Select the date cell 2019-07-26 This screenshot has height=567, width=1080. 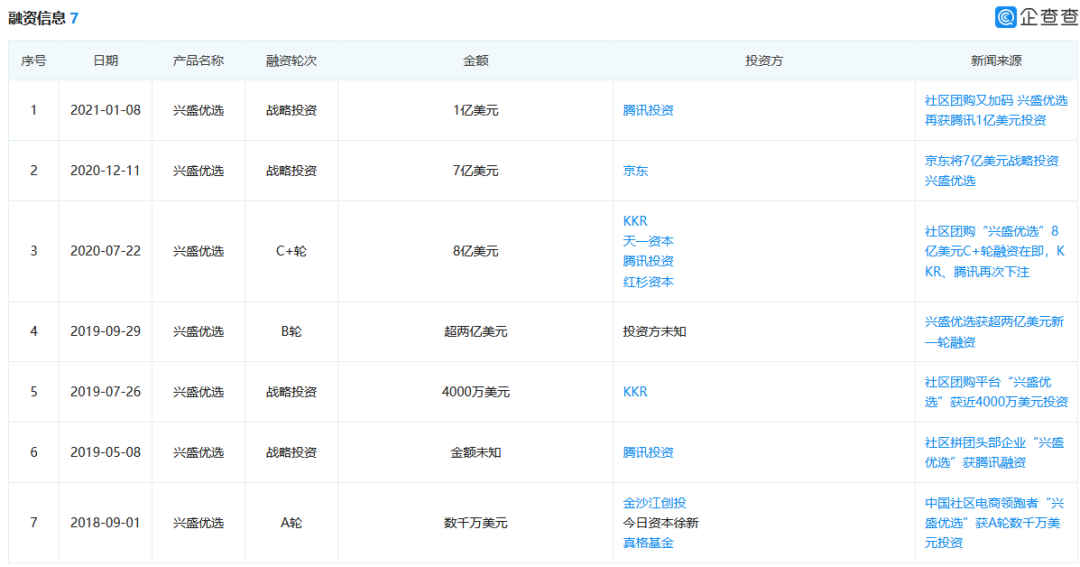click(105, 392)
